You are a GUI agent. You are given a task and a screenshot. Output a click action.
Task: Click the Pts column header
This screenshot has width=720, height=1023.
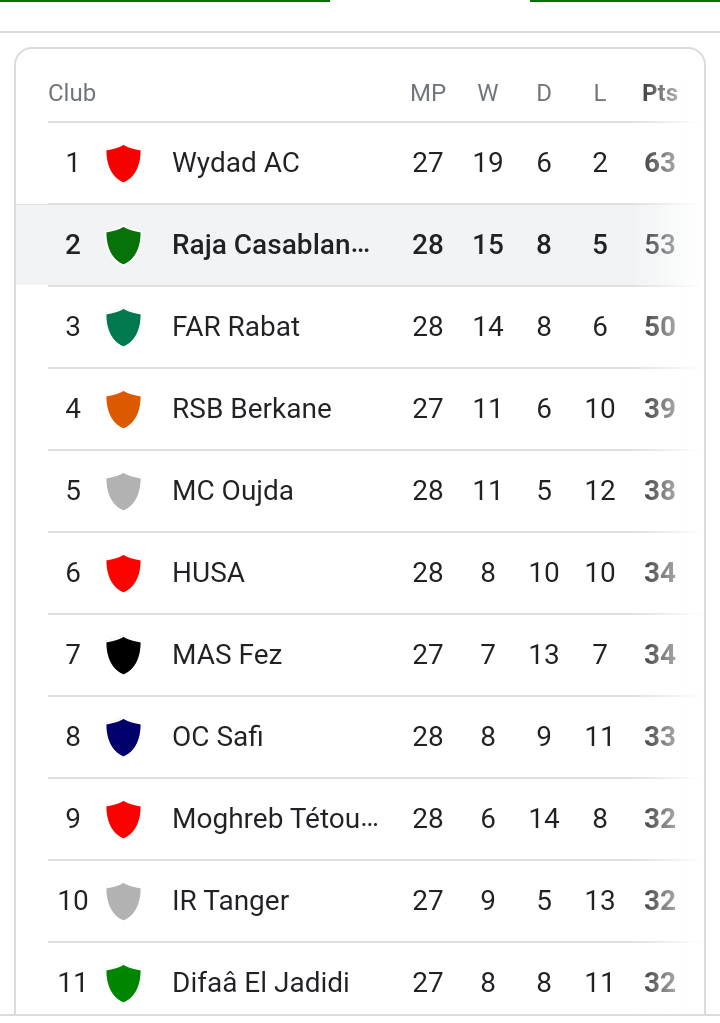pos(659,93)
